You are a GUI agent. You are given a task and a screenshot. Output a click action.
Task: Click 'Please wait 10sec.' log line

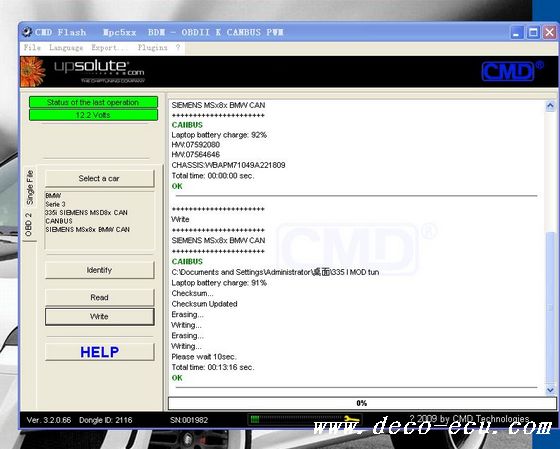(204, 357)
